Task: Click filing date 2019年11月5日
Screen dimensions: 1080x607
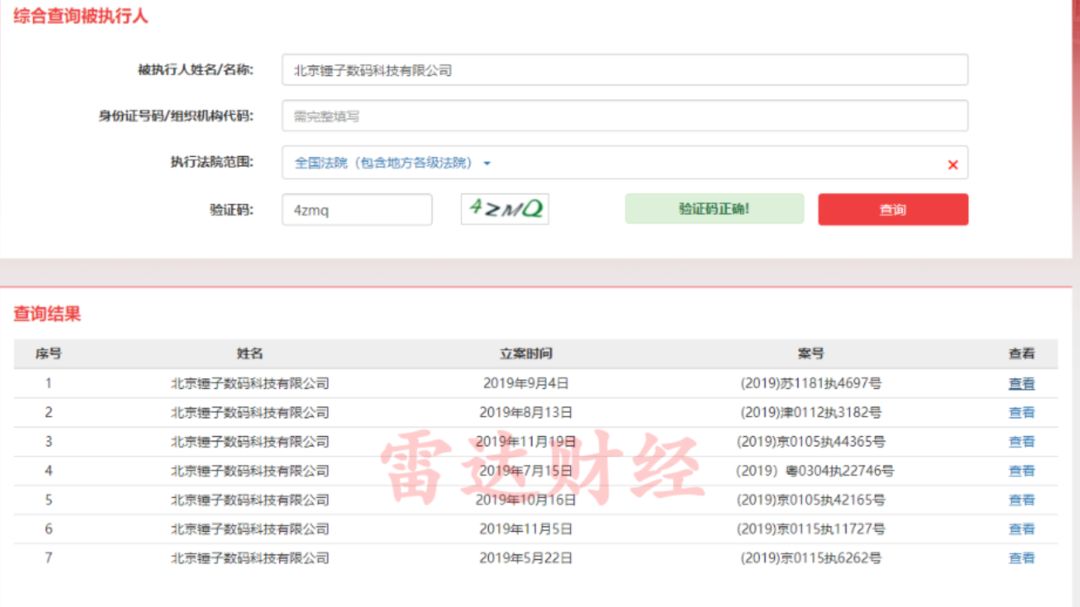Action: [526, 529]
